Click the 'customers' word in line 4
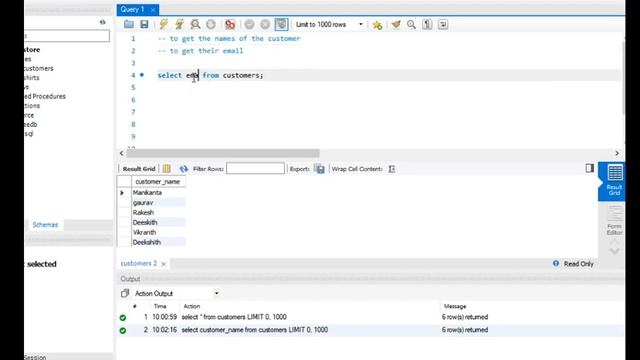 click(241, 76)
